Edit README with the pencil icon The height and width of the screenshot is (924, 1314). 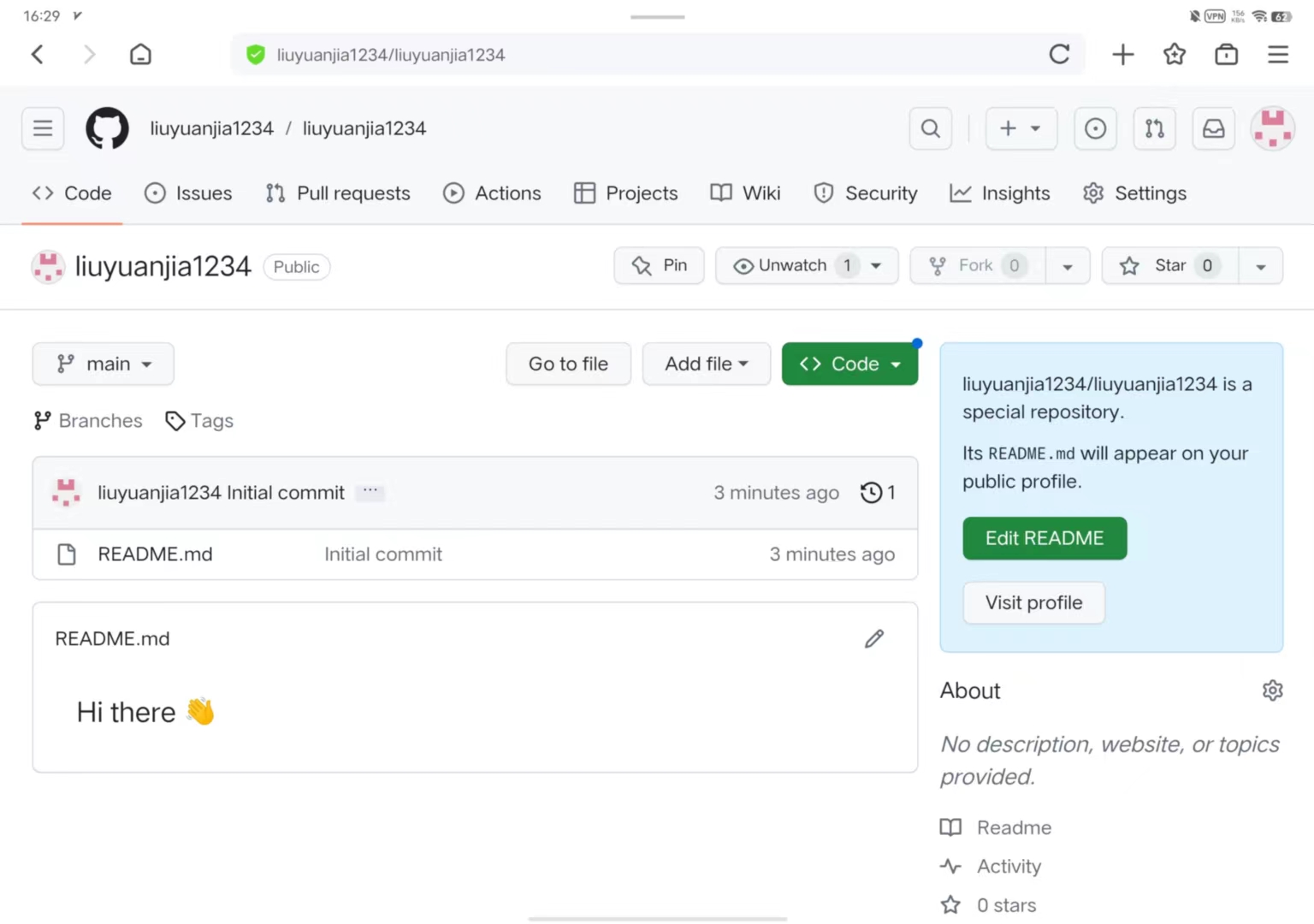[874, 639]
